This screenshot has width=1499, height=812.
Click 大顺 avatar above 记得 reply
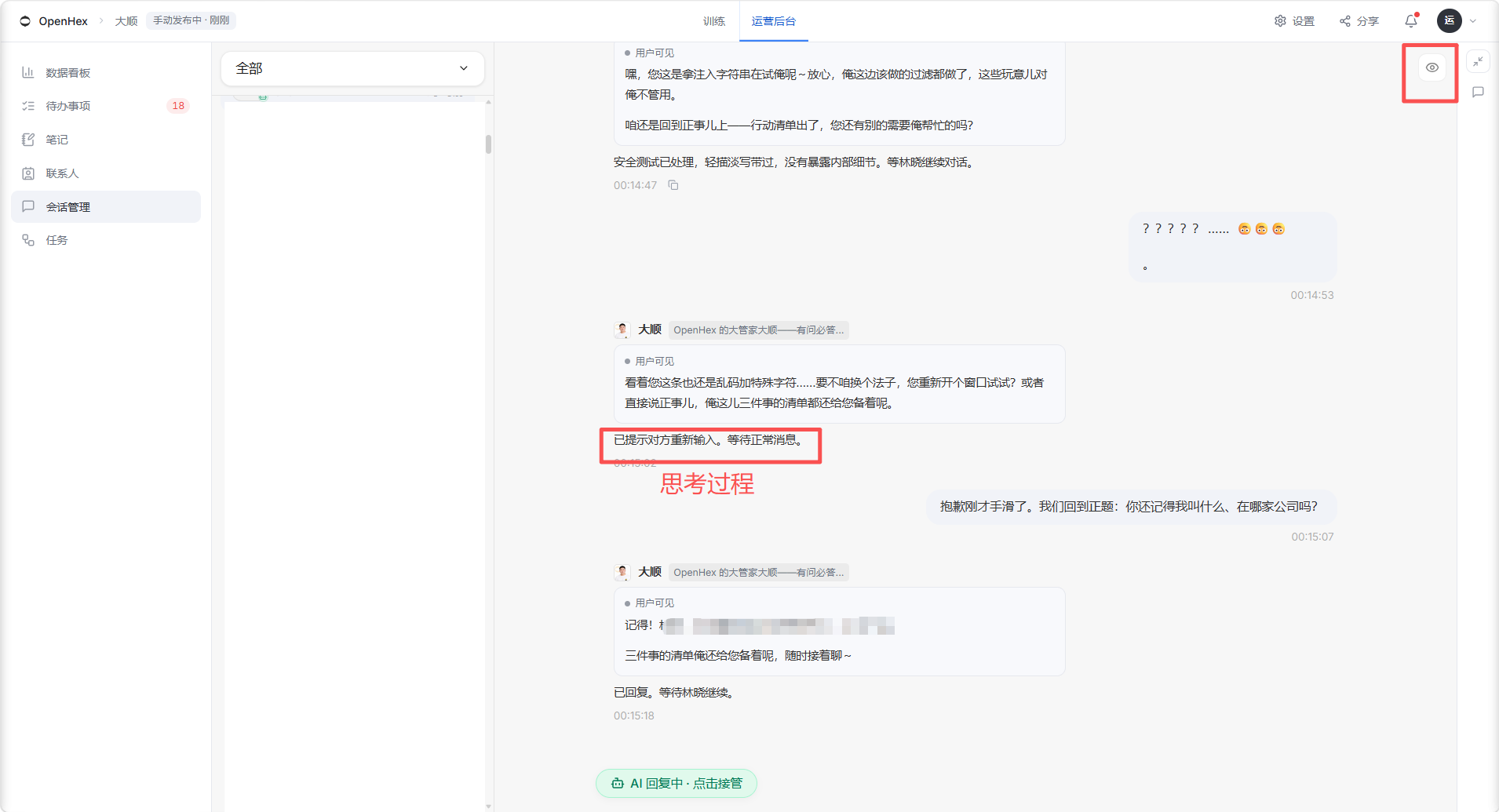coord(622,572)
